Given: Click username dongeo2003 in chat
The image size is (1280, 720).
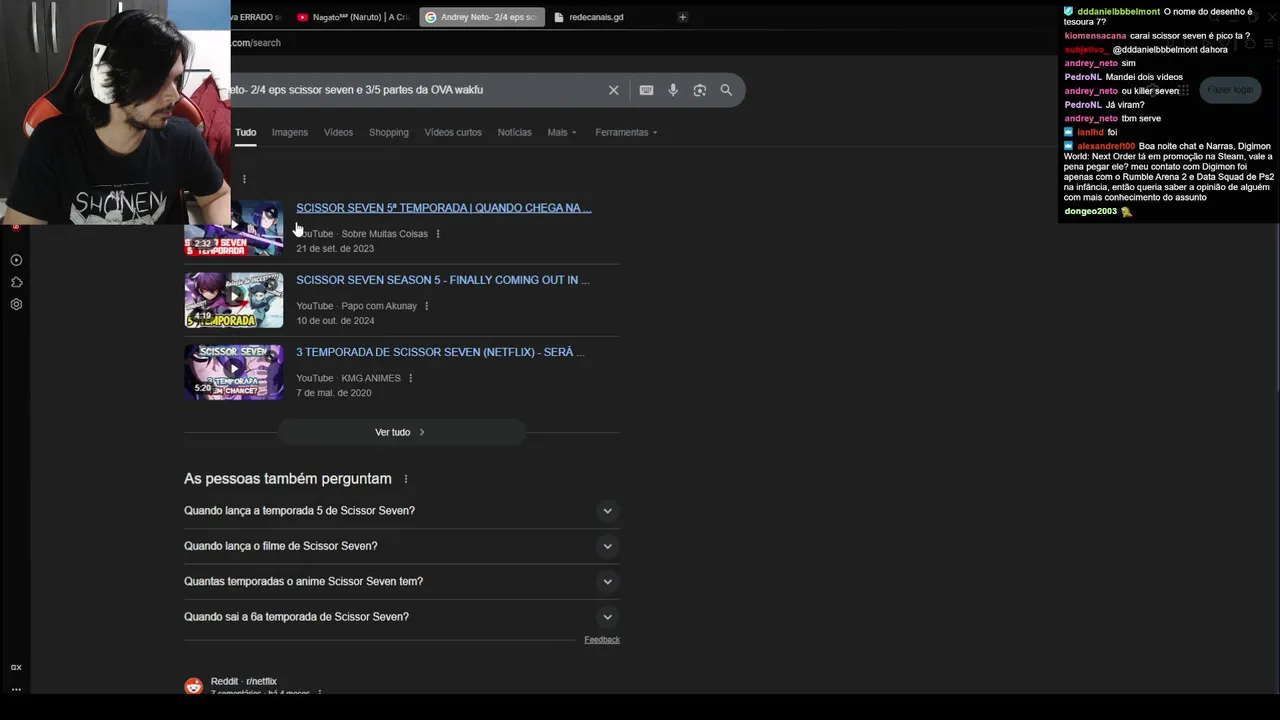Looking at the screenshot, I should [1091, 212].
